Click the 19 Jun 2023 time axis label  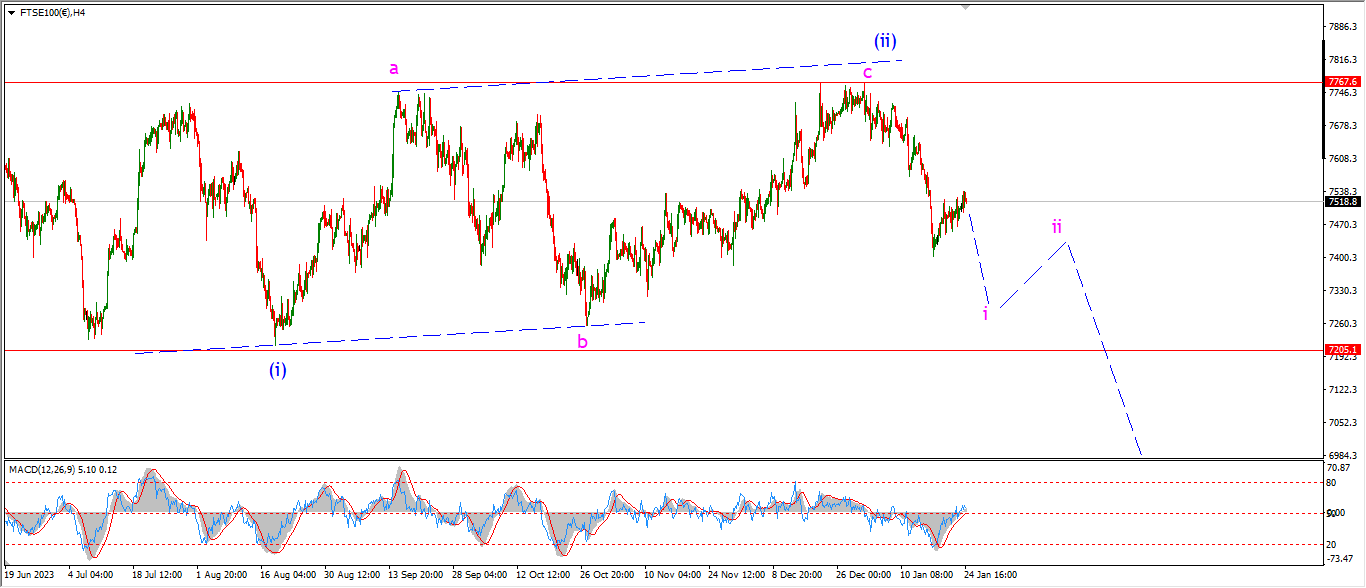pos(29,576)
